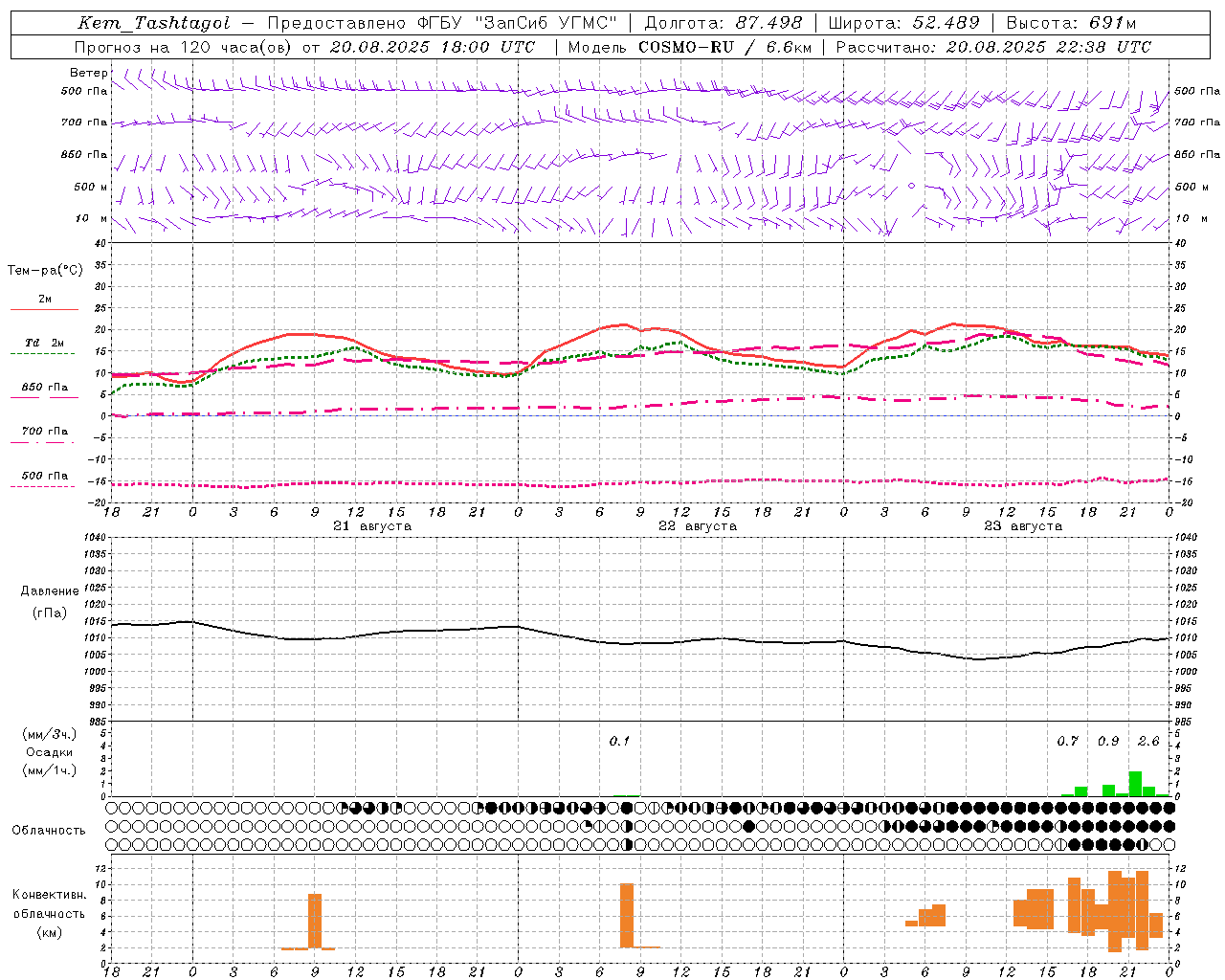
Task: Click the '500 м' wind level label on left
Action: point(91,187)
